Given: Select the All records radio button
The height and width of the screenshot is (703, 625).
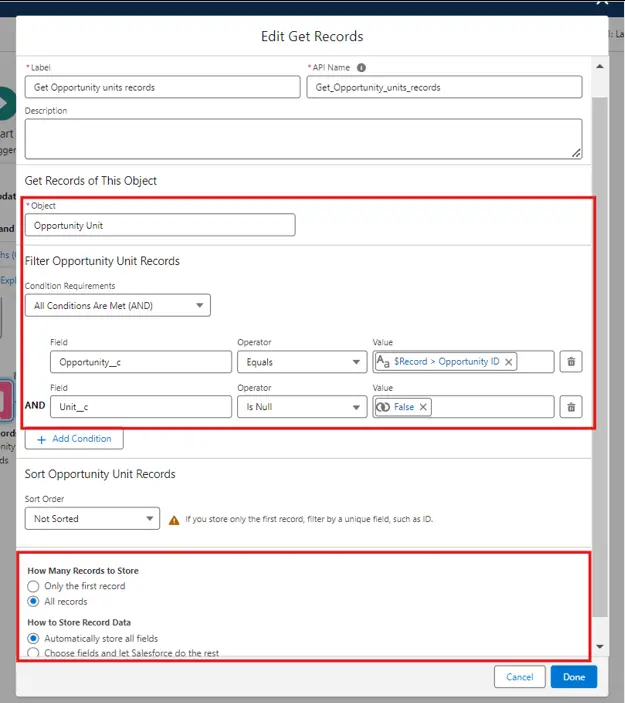Looking at the screenshot, I should pos(34,602).
